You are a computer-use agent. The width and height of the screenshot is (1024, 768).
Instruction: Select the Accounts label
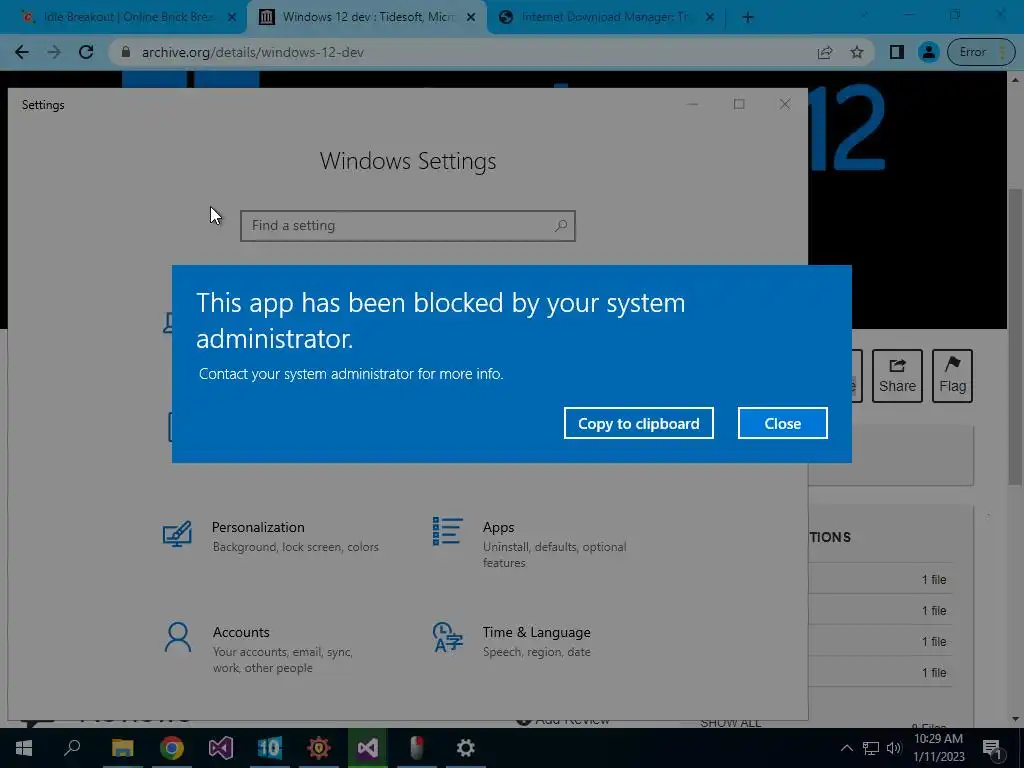pos(241,632)
